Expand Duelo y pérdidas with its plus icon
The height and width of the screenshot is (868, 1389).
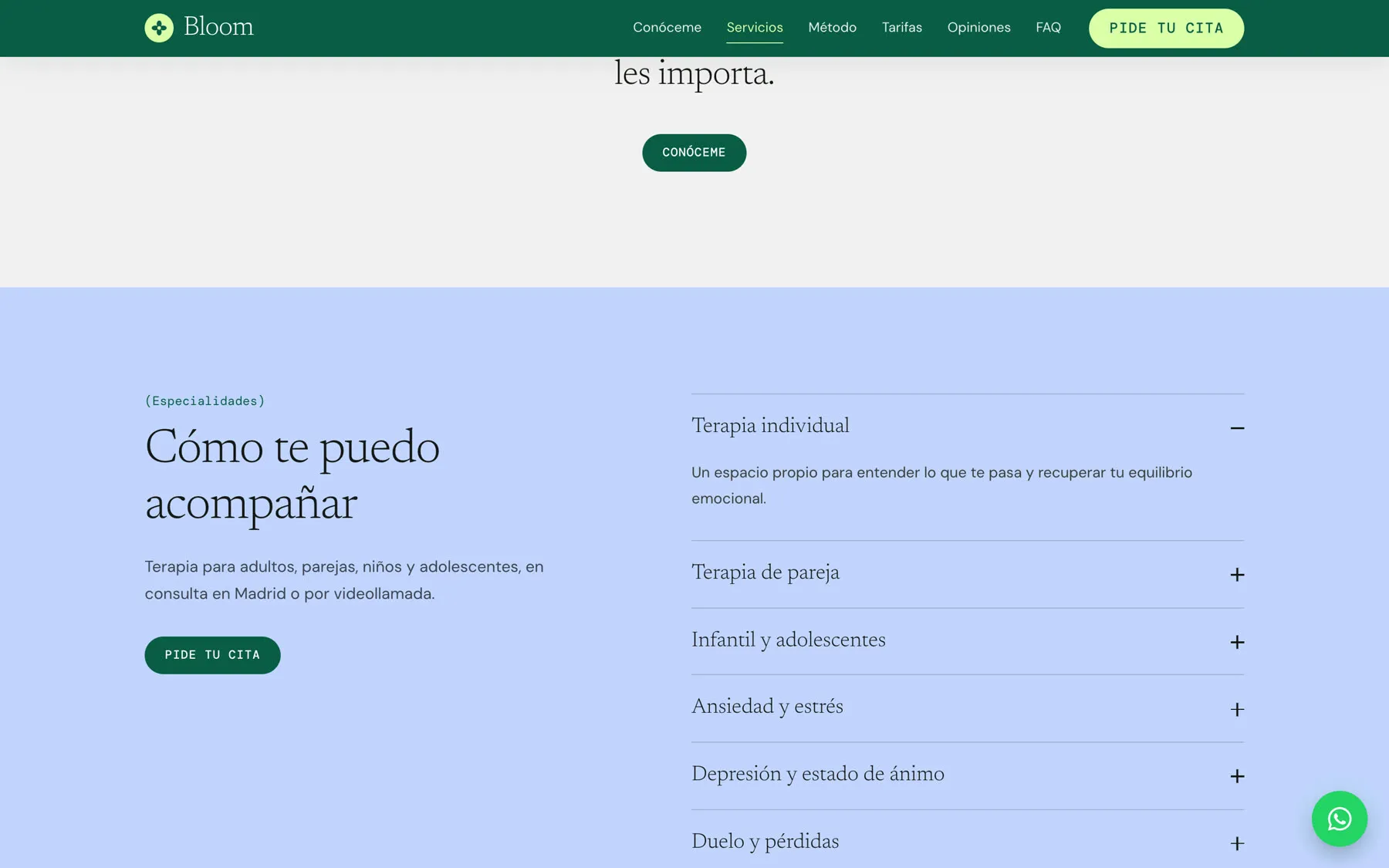pyautogui.click(x=1237, y=843)
